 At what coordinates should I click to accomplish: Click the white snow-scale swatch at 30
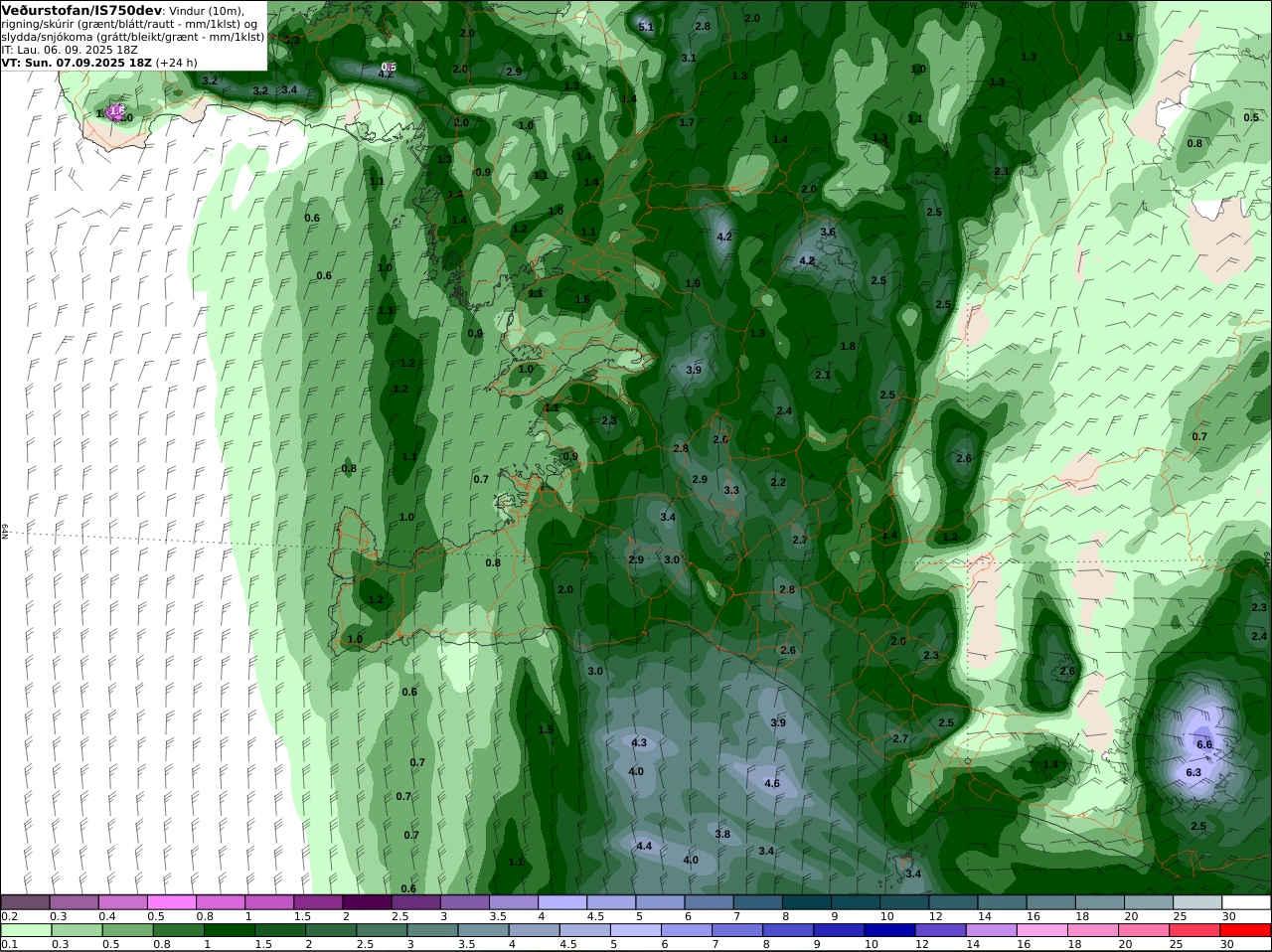point(1246,902)
